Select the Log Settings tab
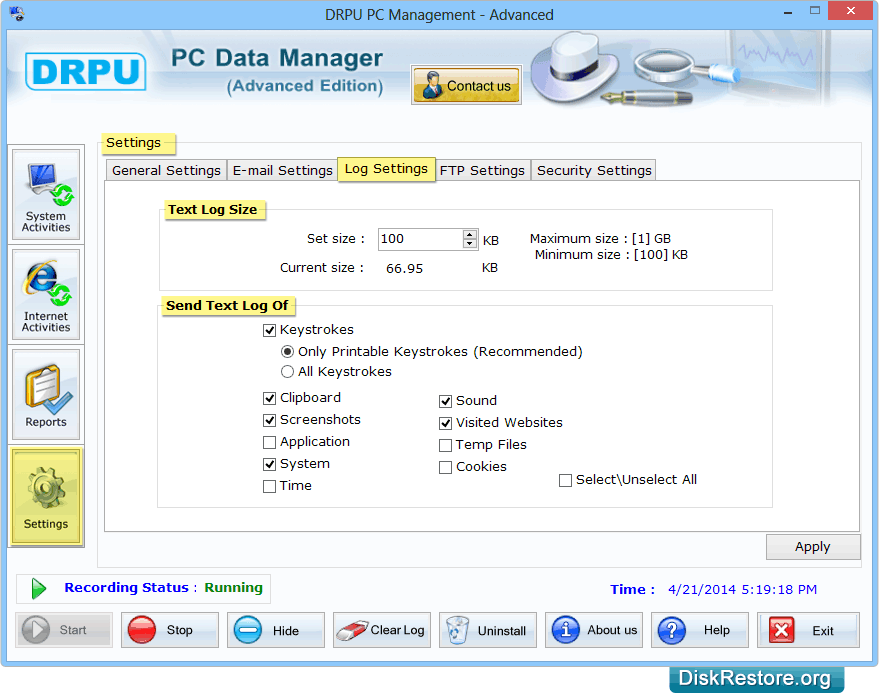Image resolution: width=879 pixels, height=693 pixels. coord(386,169)
